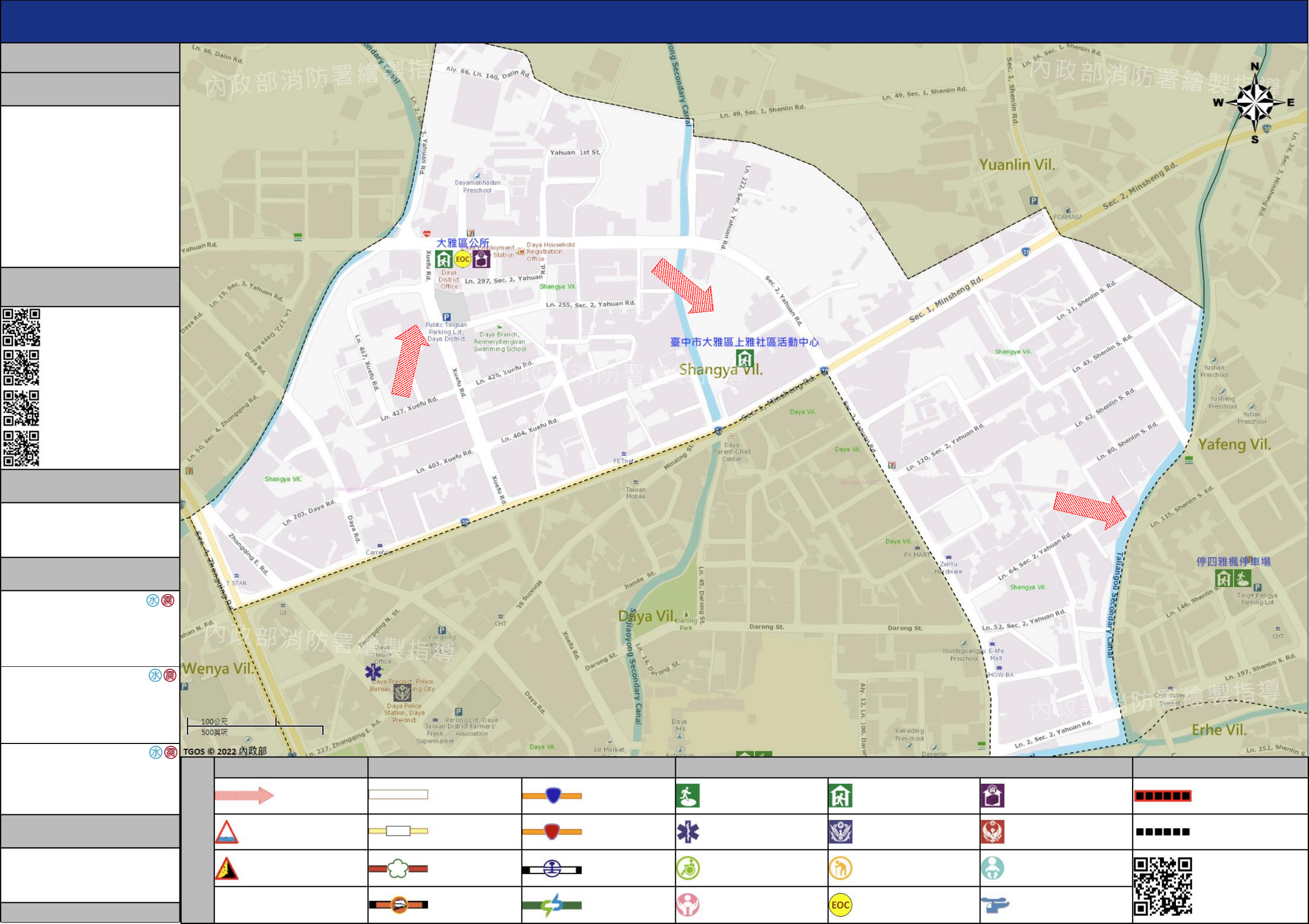The height and width of the screenshot is (924, 1309).
Task: Select the teal mother-and-child icon in the legend
Action: coord(992,869)
